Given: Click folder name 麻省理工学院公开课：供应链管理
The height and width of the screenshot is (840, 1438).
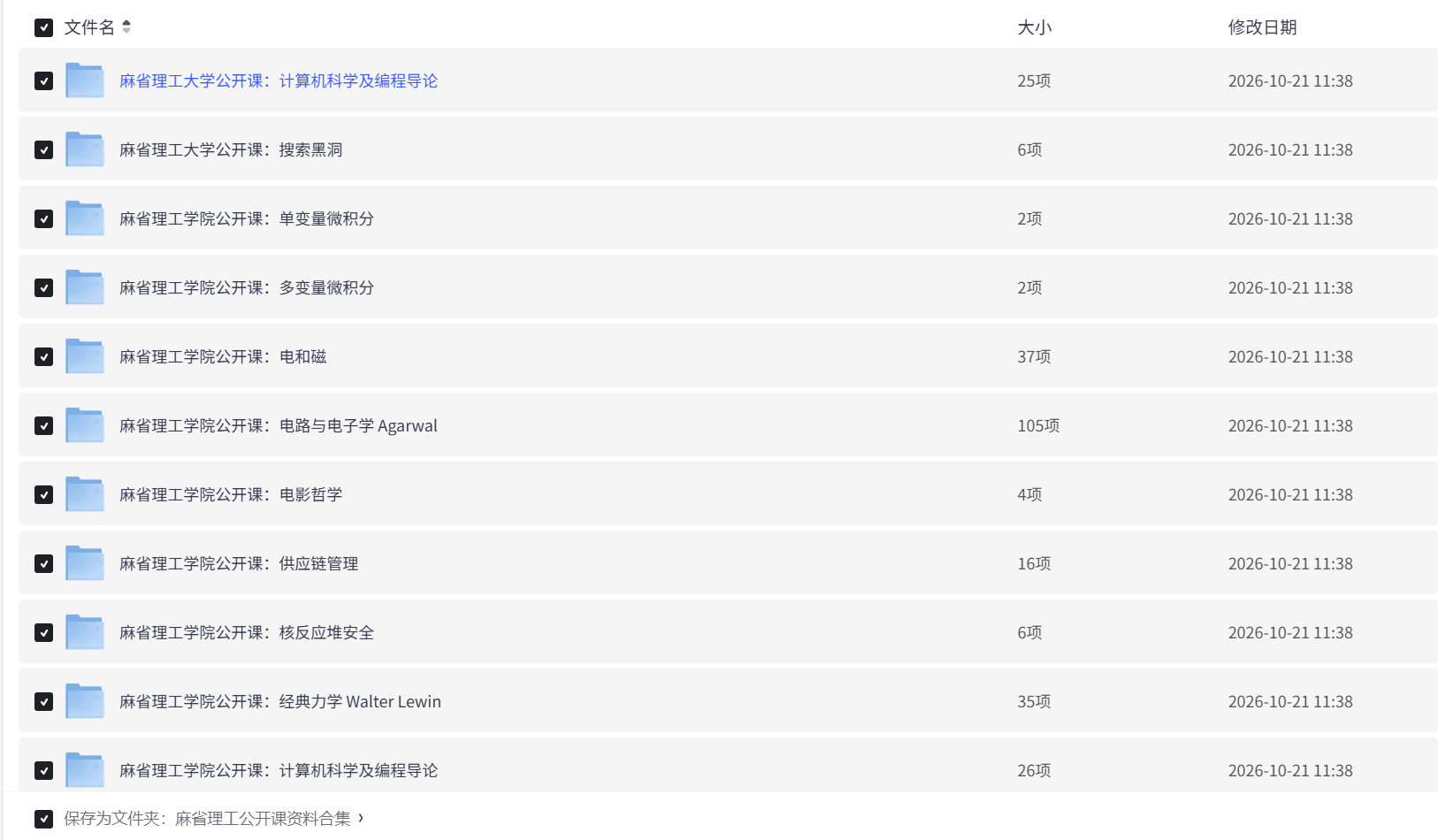Looking at the screenshot, I should 239,563.
